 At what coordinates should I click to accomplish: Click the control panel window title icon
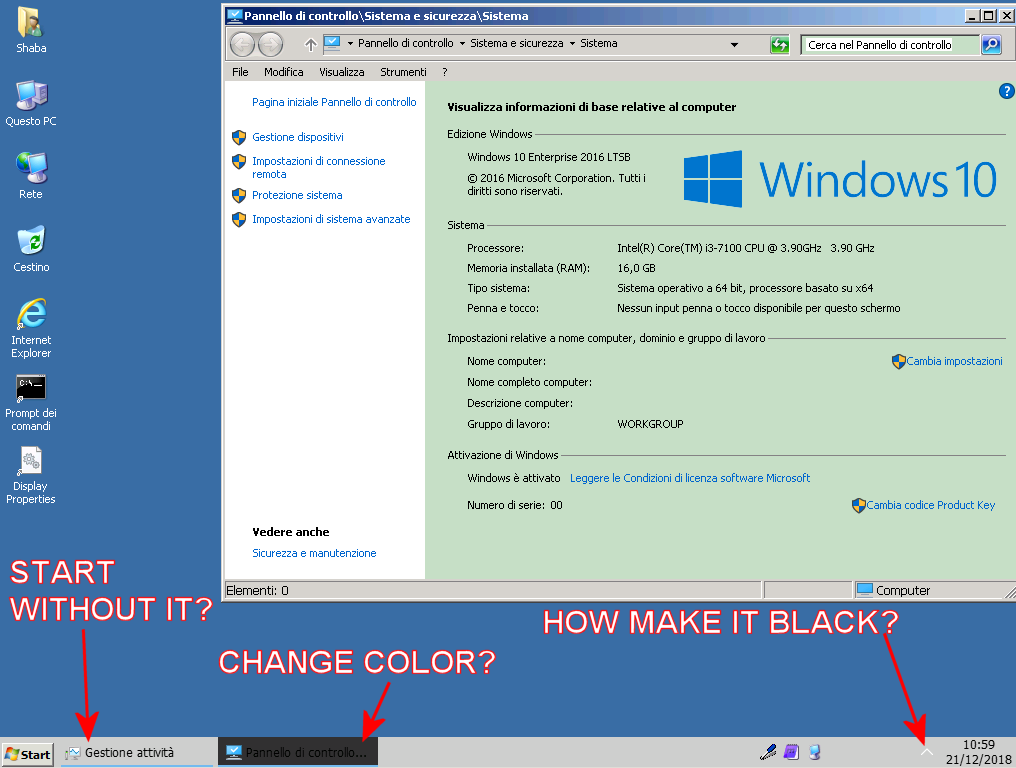(x=235, y=16)
